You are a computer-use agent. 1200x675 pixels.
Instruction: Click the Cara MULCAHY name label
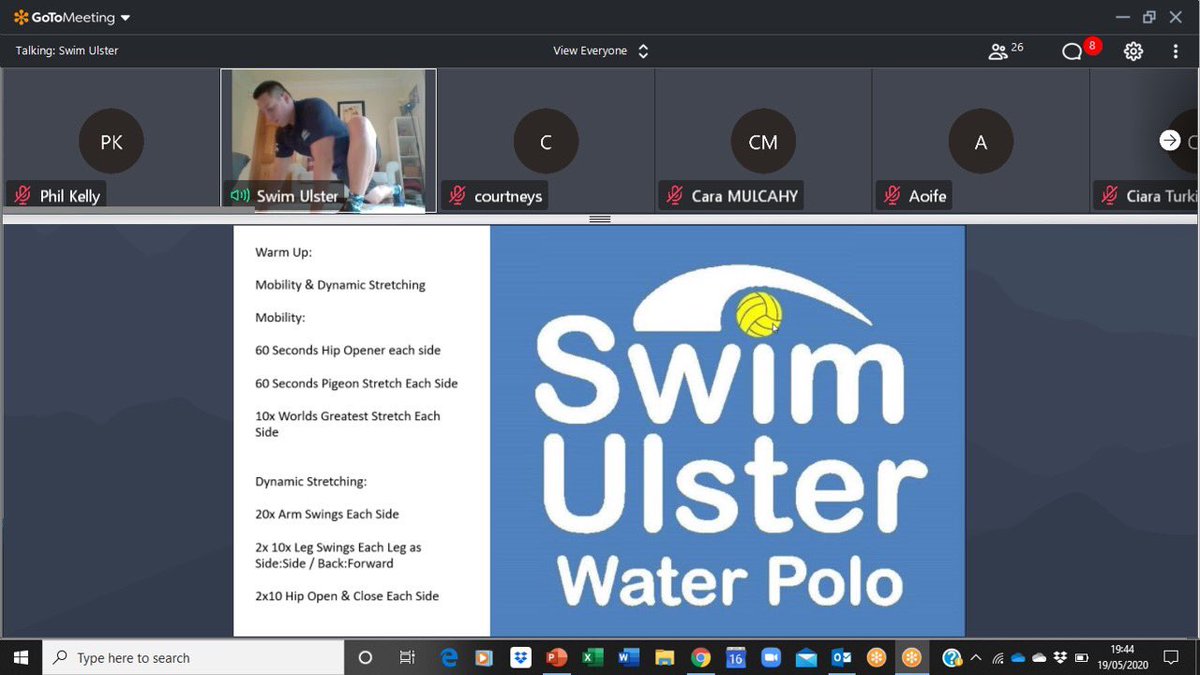click(x=745, y=196)
